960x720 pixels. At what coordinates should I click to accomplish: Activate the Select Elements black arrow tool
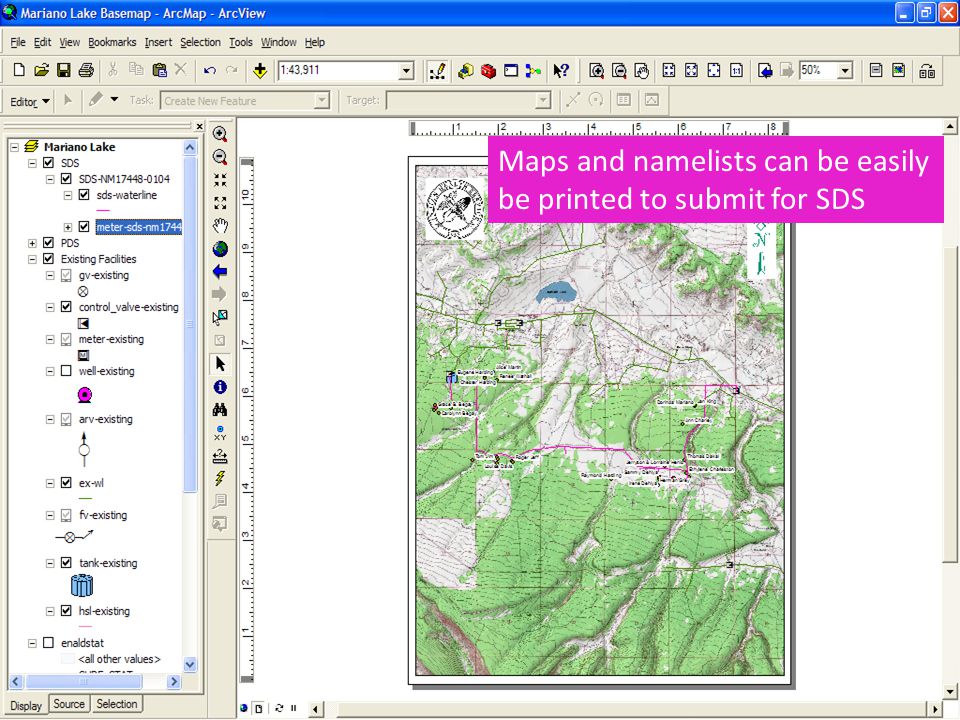(x=220, y=364)
